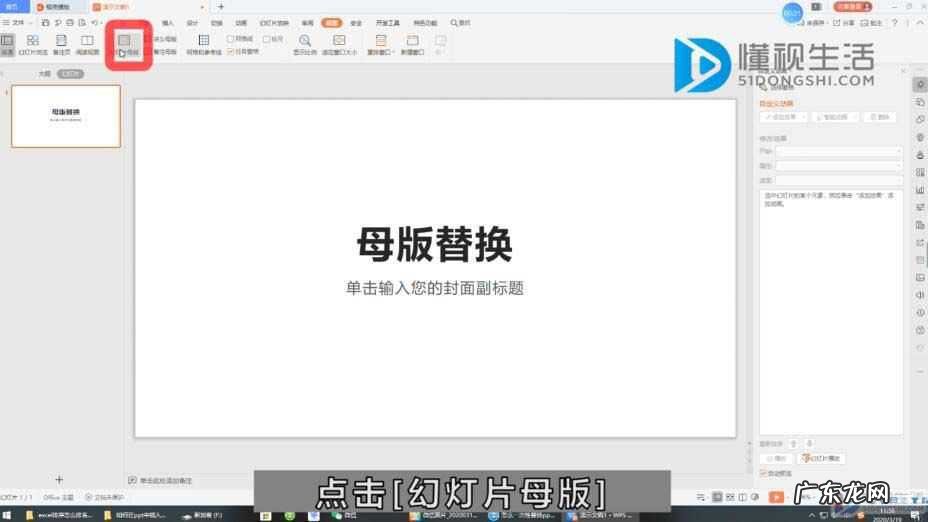
Task: Click the Undo arrow icon
Action: coord(94,22)
